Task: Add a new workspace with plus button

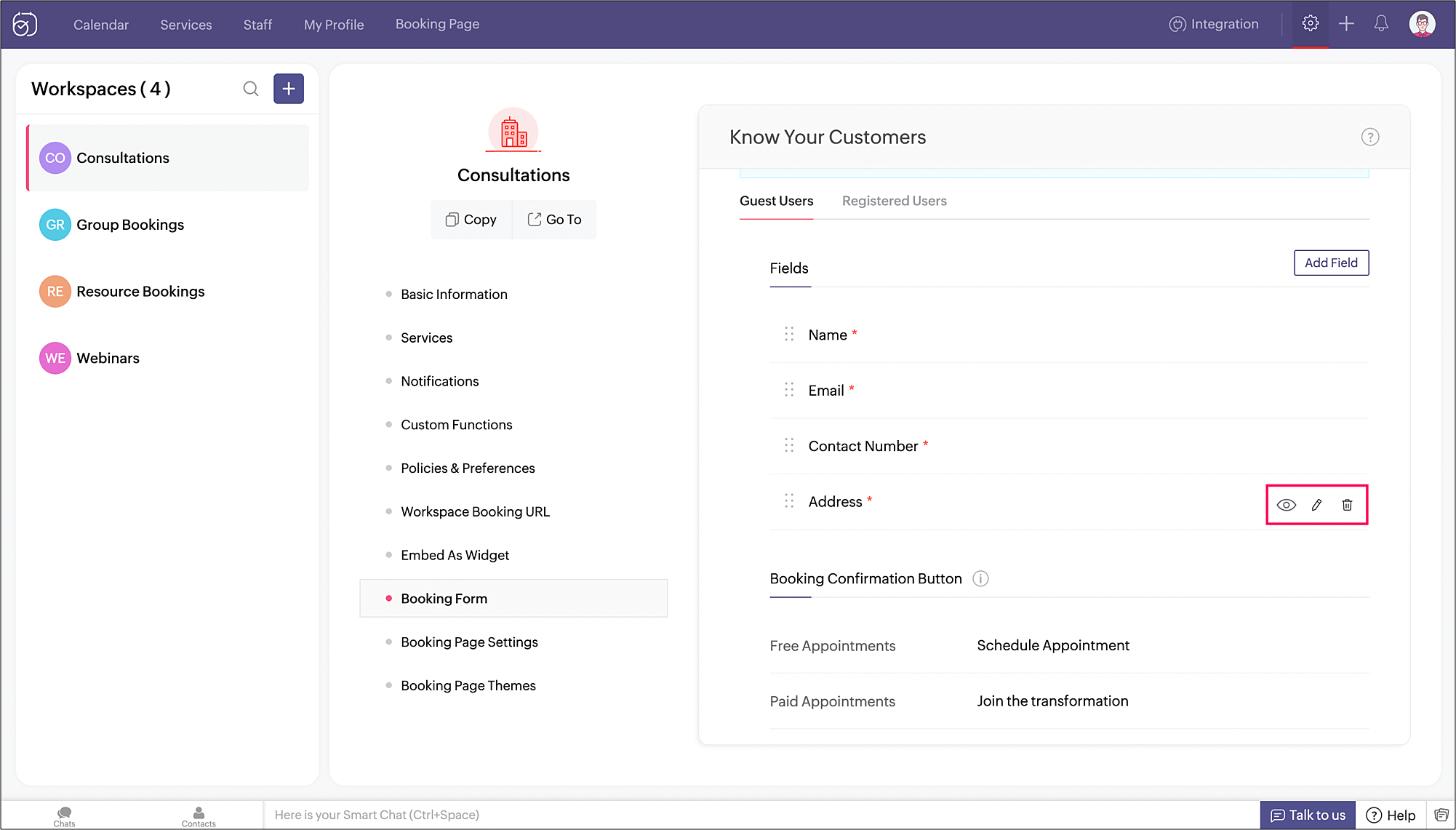Action: (x=289, y=89)
